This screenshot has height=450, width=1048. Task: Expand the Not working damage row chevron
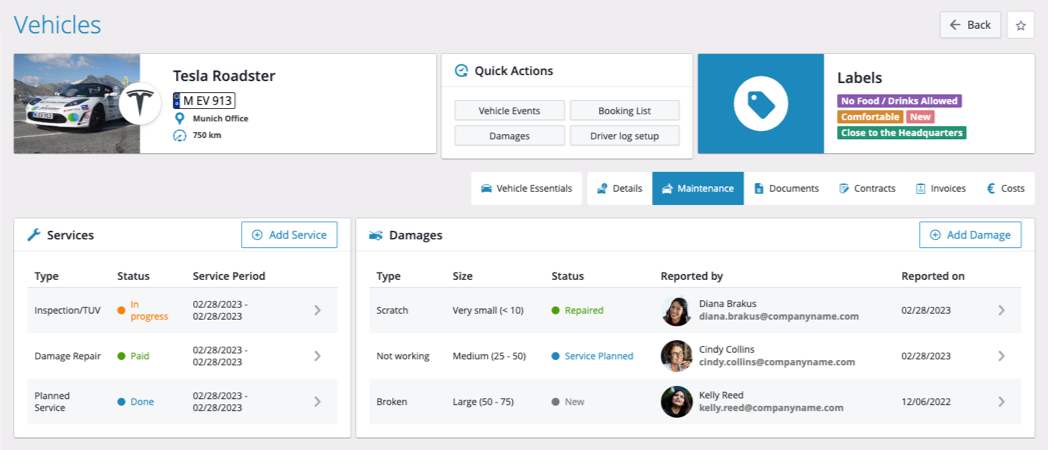(1001, 356)
